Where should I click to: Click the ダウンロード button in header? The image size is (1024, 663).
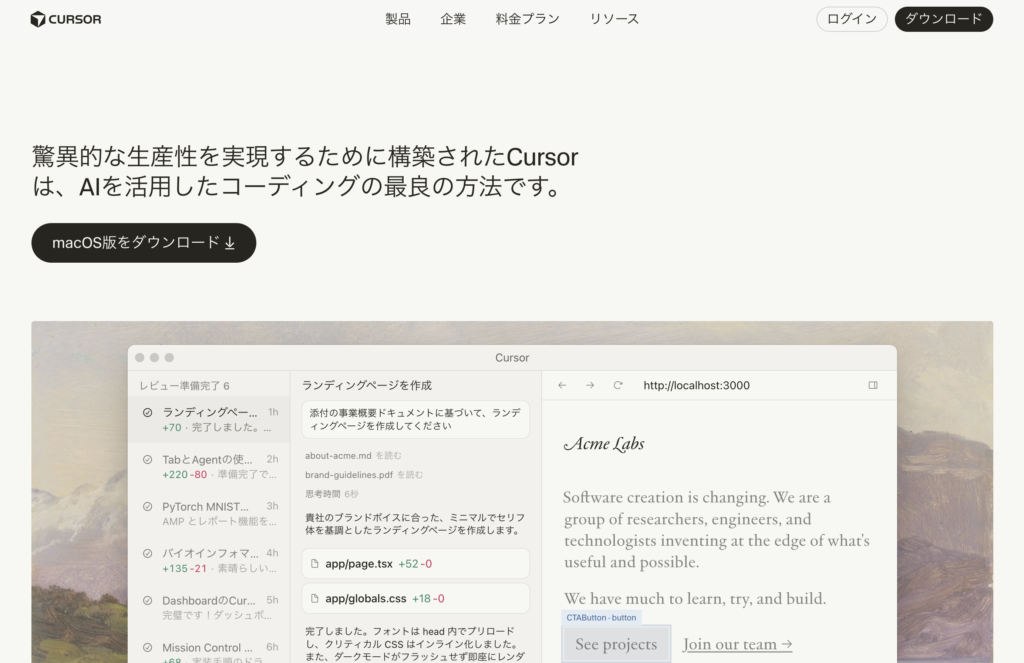click(x=943, y=19)
